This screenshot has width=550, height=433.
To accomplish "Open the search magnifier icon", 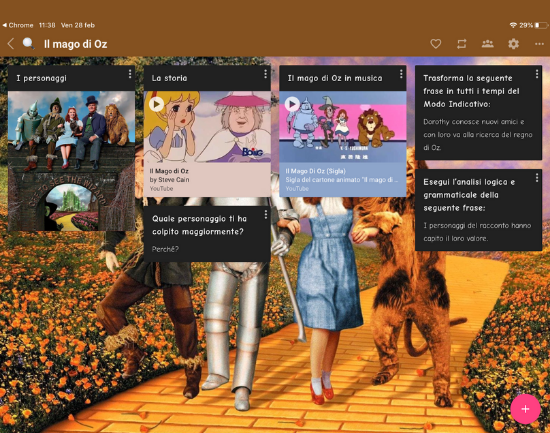I will click(x=28, y=44).
